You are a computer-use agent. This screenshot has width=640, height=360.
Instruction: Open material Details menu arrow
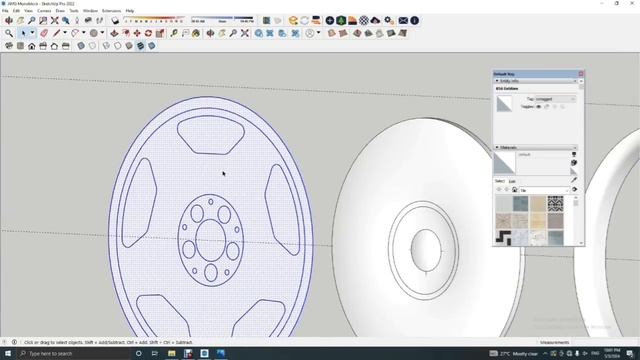click(575, 189)
